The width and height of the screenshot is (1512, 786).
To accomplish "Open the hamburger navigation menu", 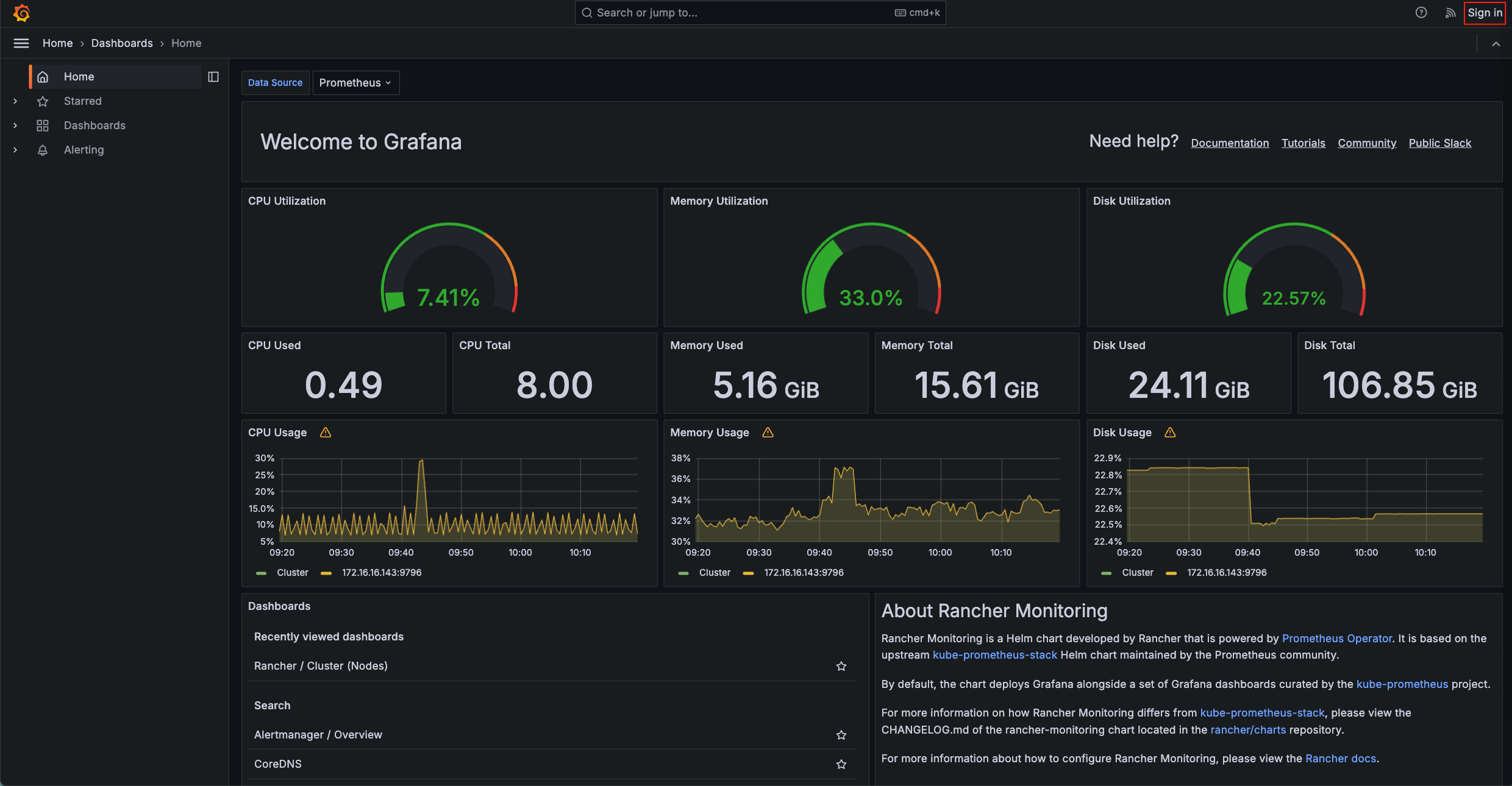I will 21,43.
